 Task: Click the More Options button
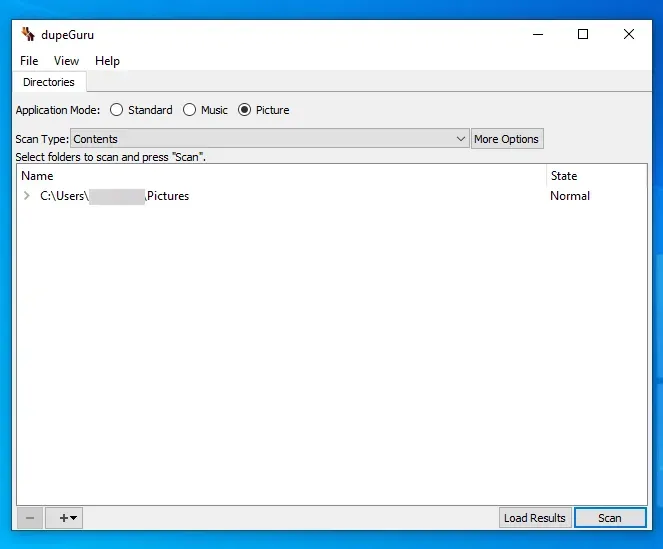pyautogui.click(x=506, y=139)
